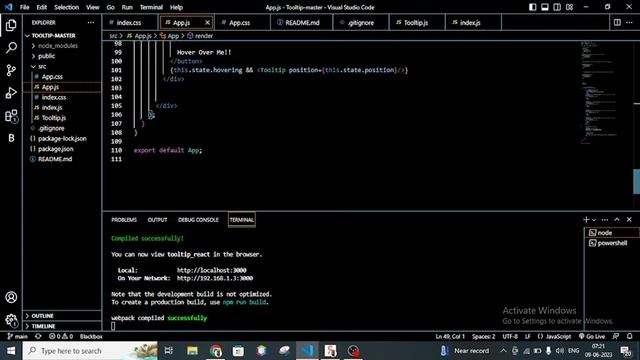
Task: Toggle the secondary side bar layout icon
Action: (557, 7)
